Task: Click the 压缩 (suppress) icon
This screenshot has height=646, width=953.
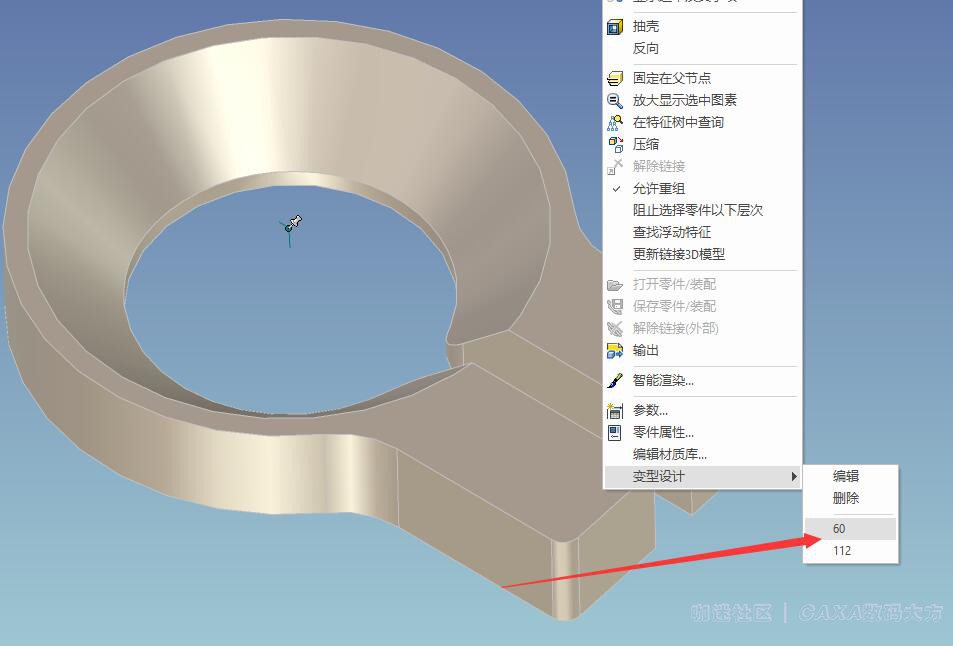Action: (615, 144)
